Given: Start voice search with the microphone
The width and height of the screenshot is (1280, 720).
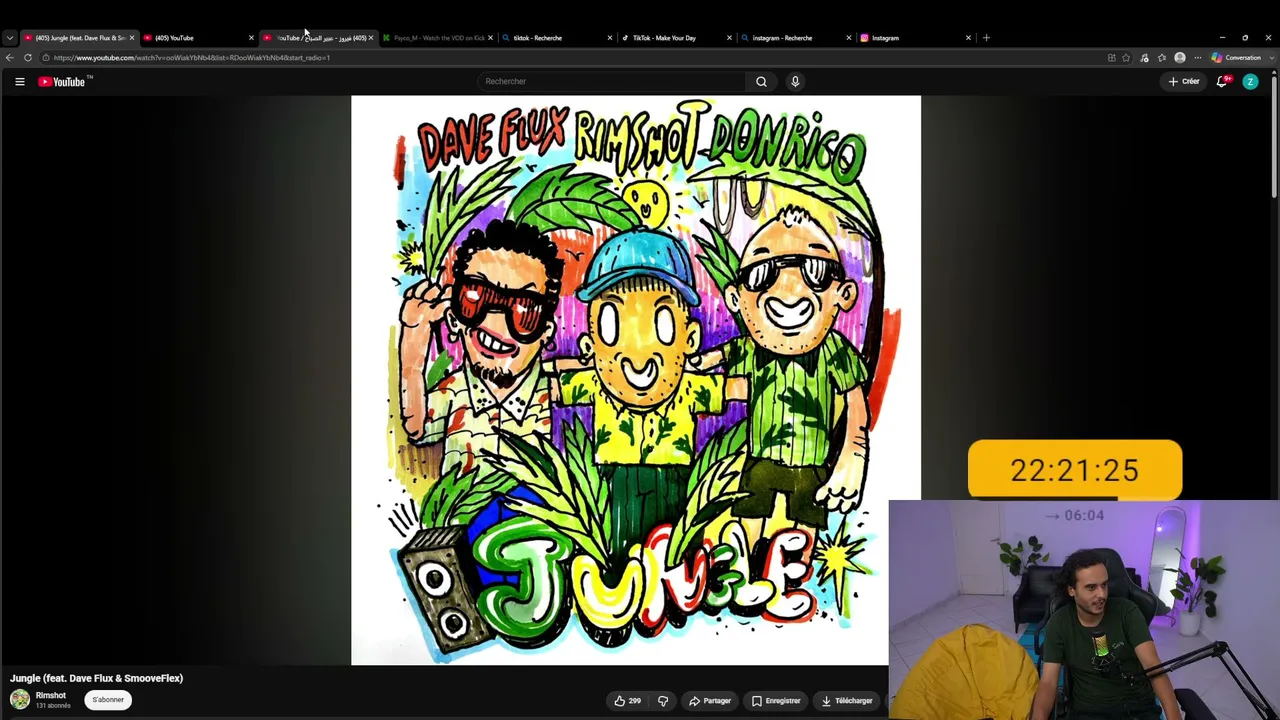Looking at the screenshot, I should [795, 82].
